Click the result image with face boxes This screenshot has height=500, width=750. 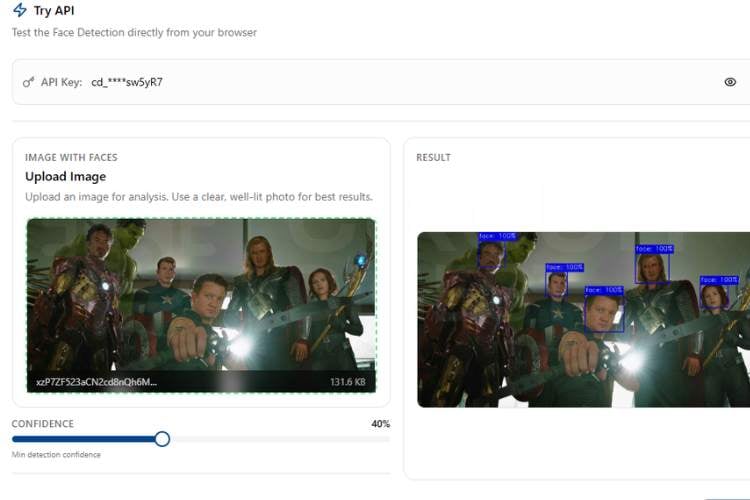(584, 320)
